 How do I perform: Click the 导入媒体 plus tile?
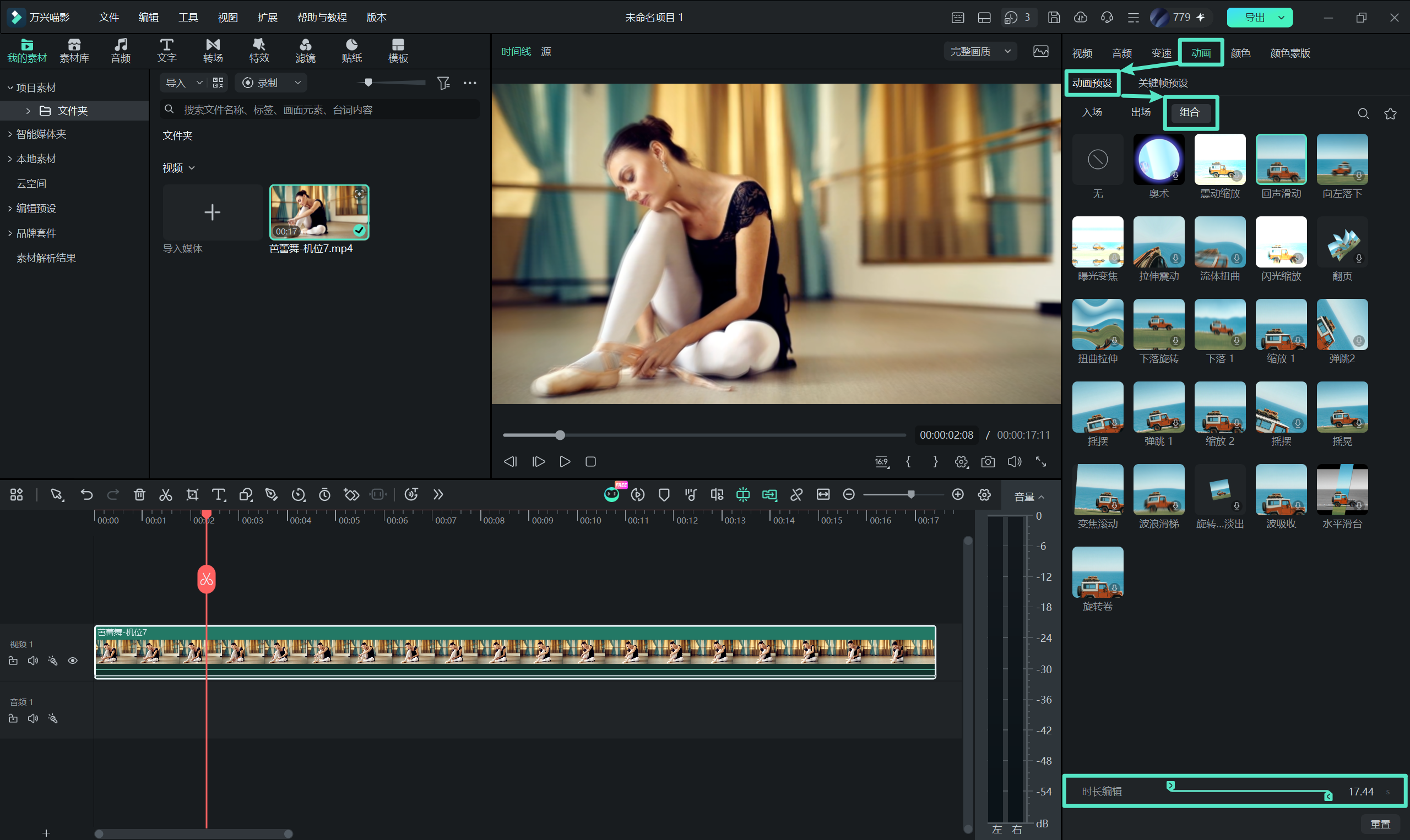(213, 212)
